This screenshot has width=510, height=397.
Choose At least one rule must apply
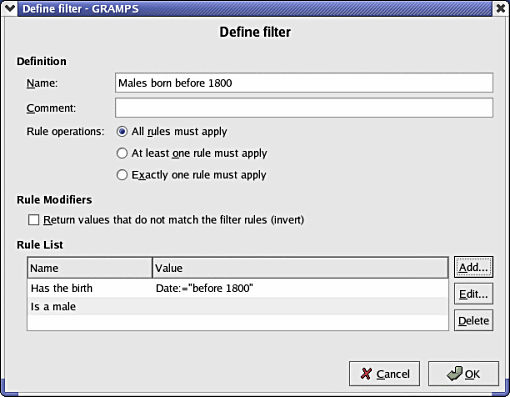(x=122, y=153)
